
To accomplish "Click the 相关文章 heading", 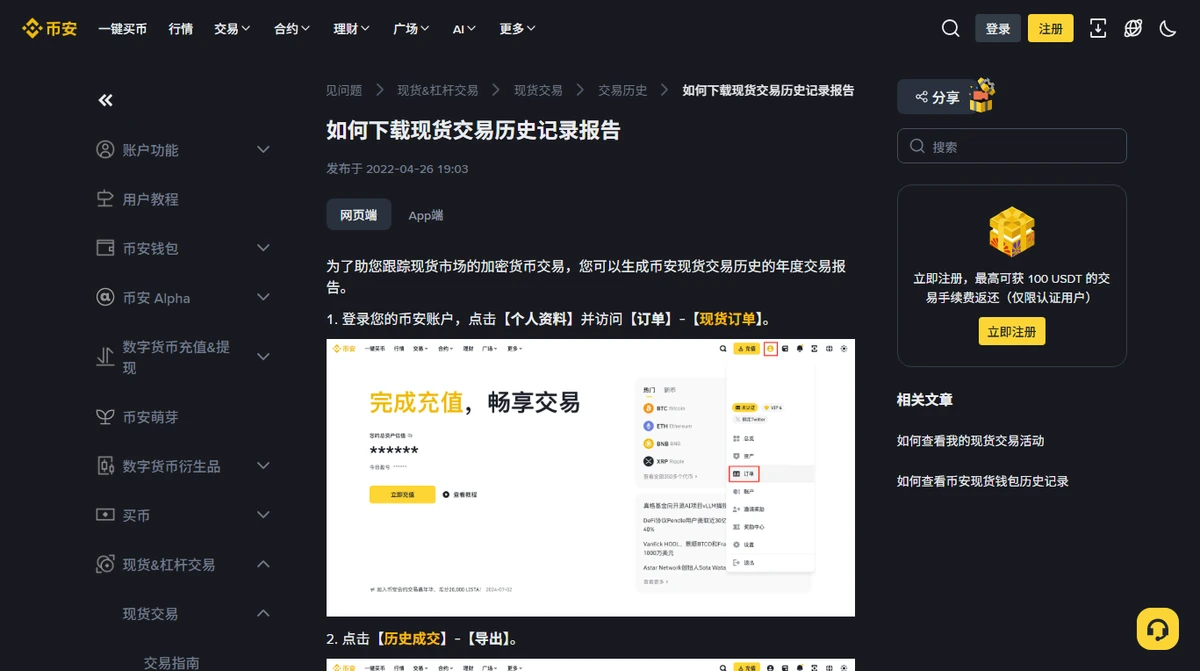I will click(x=925, y=399).
